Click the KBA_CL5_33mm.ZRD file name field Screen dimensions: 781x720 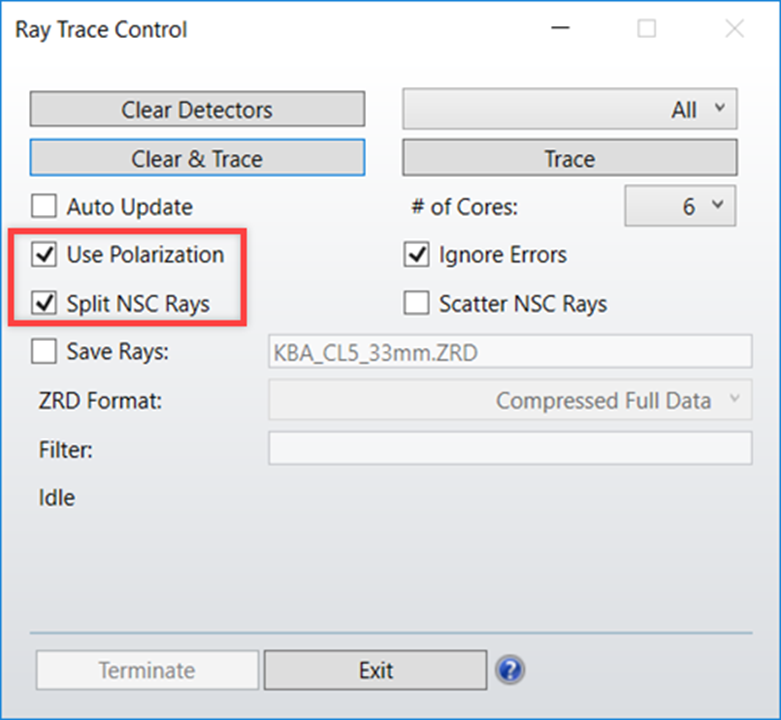510,352
